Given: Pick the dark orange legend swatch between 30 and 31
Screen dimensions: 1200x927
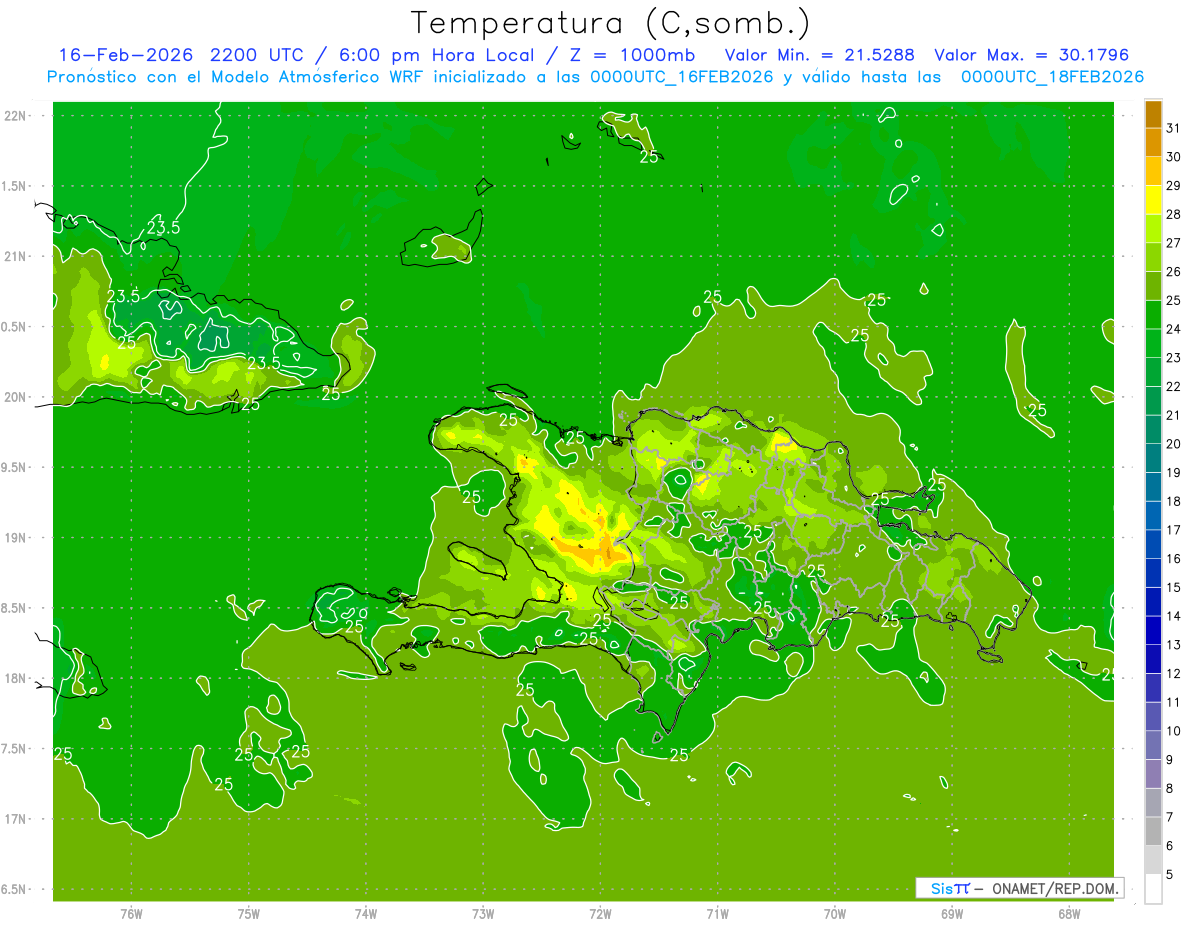Looking at the screenshot, I should click(x=1153, y=143).
